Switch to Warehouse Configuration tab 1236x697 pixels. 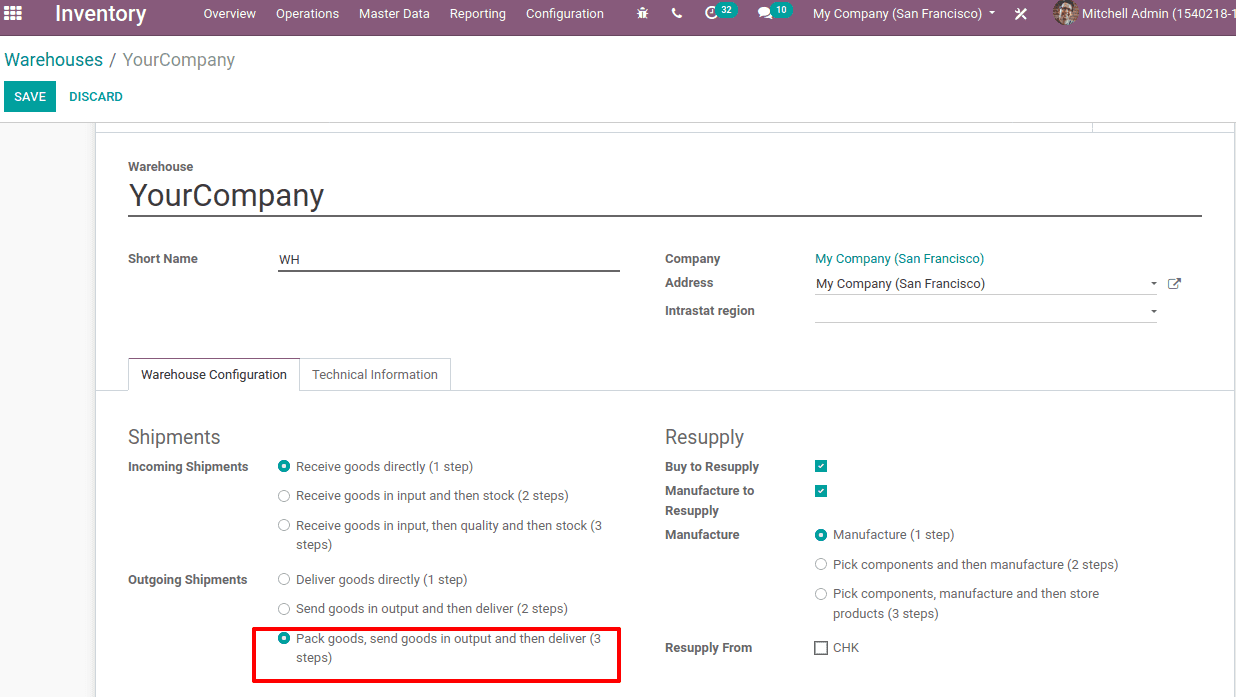point(214,374)
